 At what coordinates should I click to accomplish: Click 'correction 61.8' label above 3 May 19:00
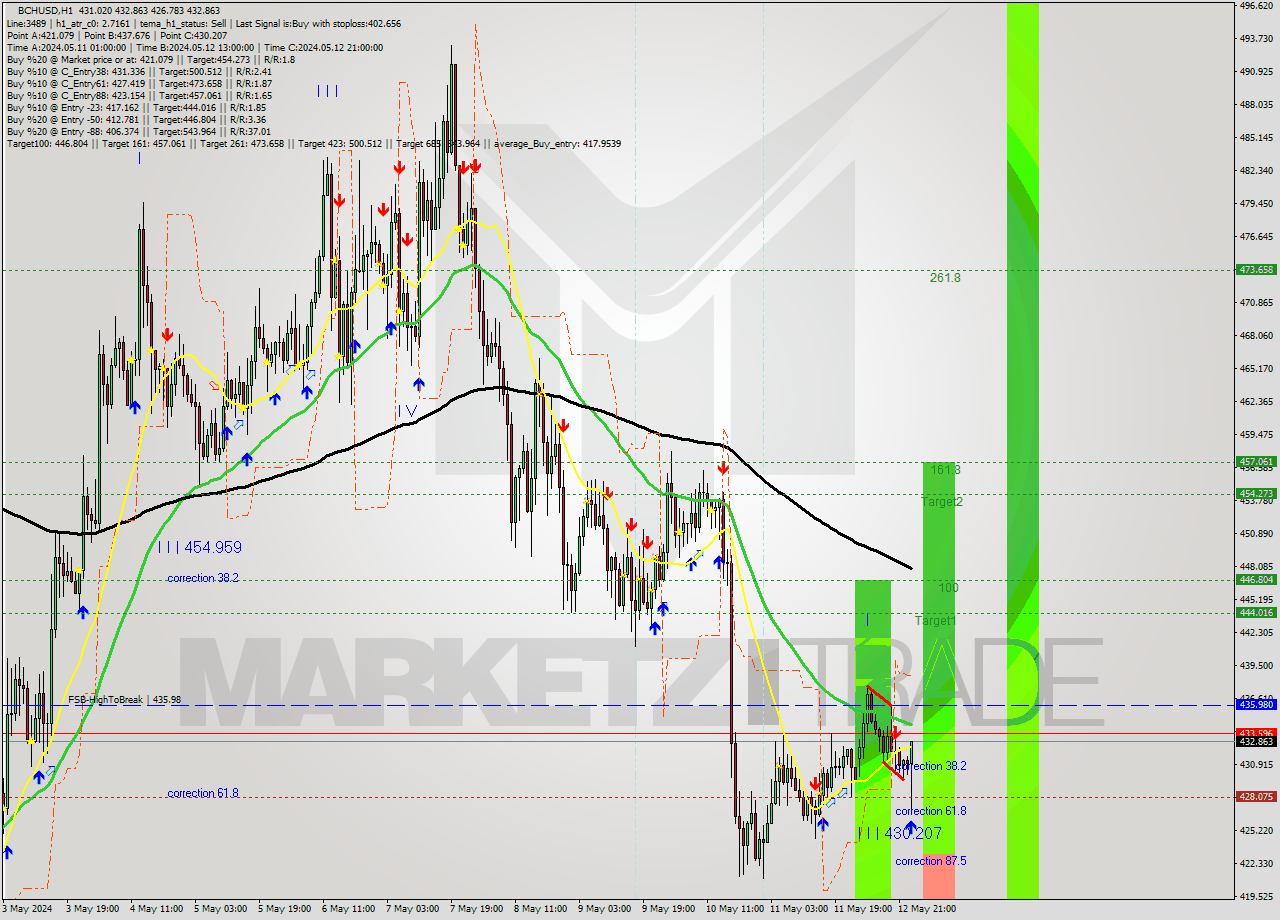pyautogui.click(x=203, y=793)
